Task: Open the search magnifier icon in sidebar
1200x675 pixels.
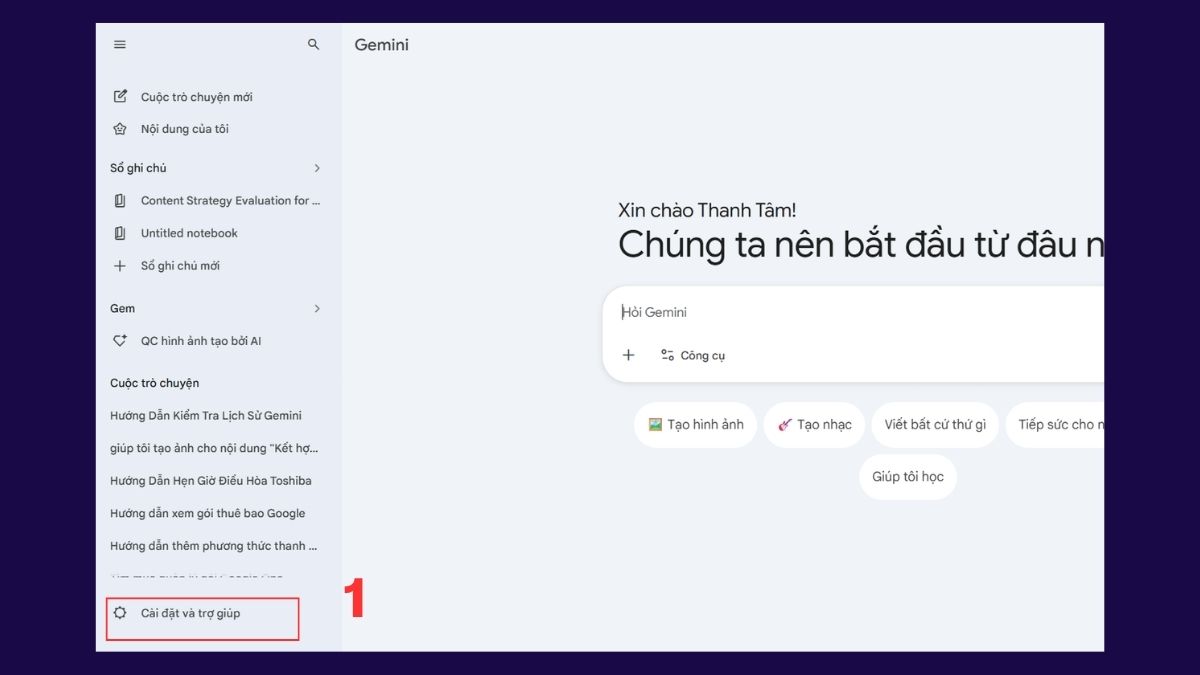Action: click(x=314, y=45)
